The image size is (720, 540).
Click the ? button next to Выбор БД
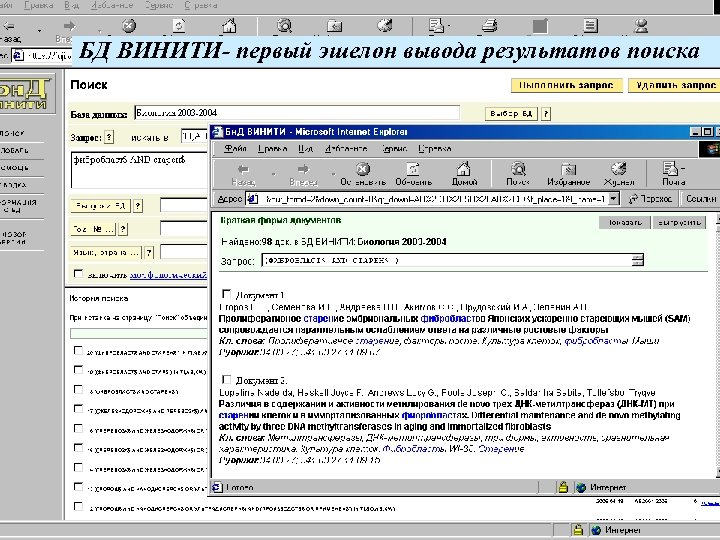pos(546,113)
